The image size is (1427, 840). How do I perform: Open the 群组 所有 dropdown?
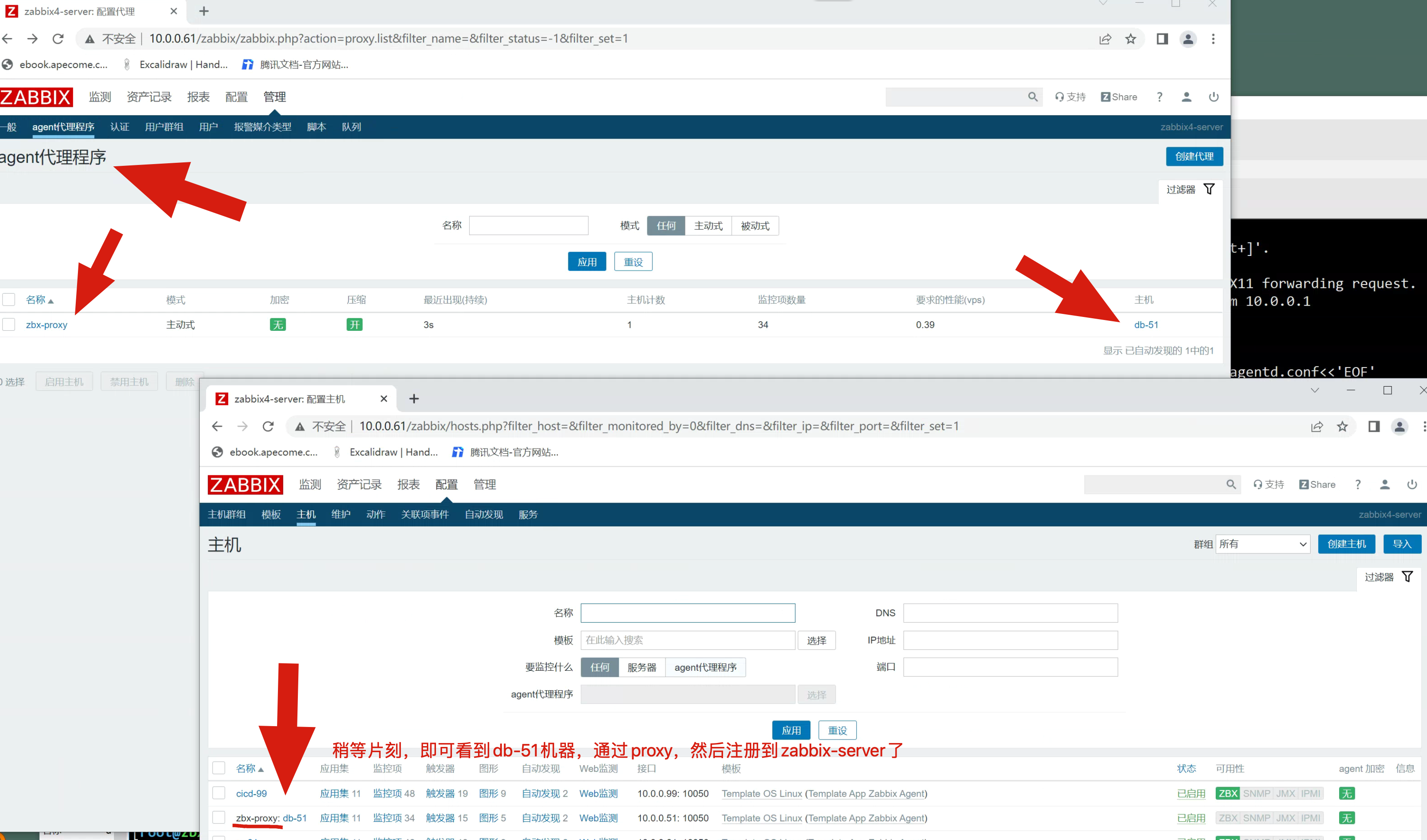pyautogui.click(x=1262, y=544)
